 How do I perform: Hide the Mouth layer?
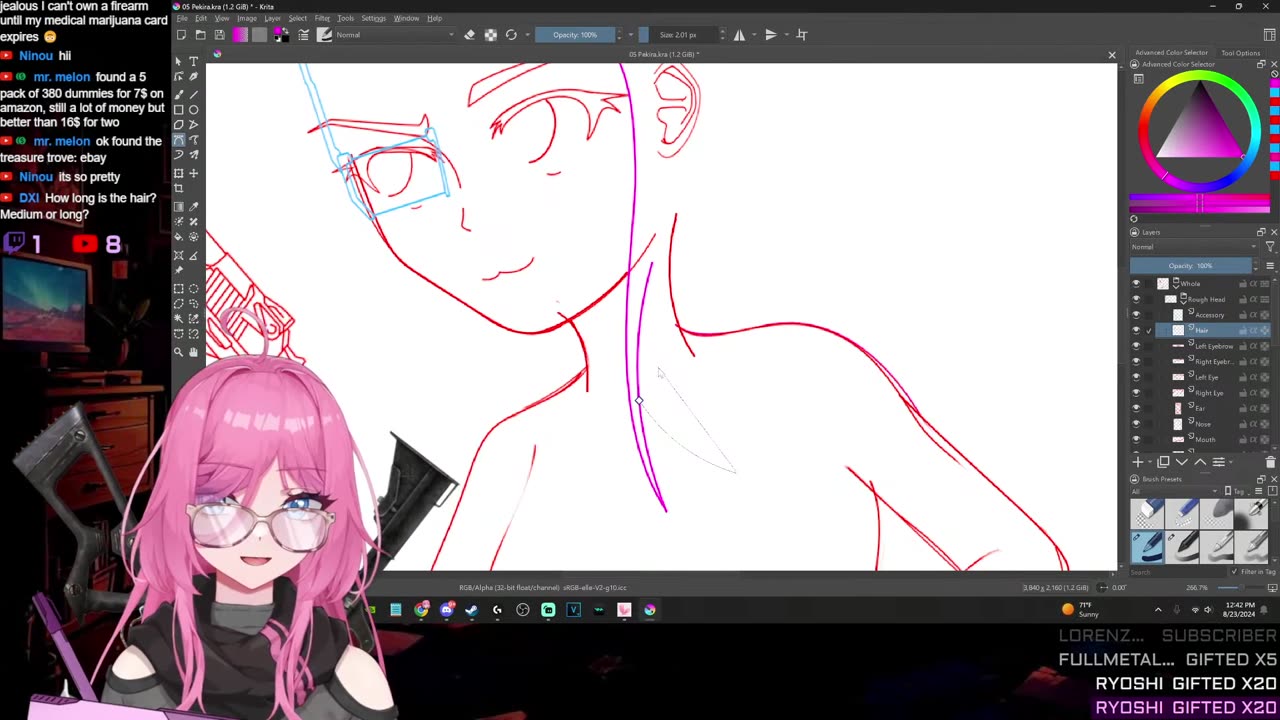click(1136, 439)
